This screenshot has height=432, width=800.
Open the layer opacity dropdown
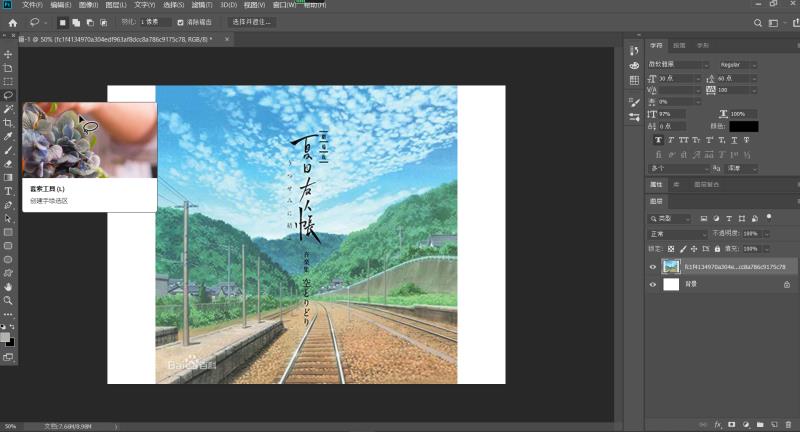[x=766, y=234]
